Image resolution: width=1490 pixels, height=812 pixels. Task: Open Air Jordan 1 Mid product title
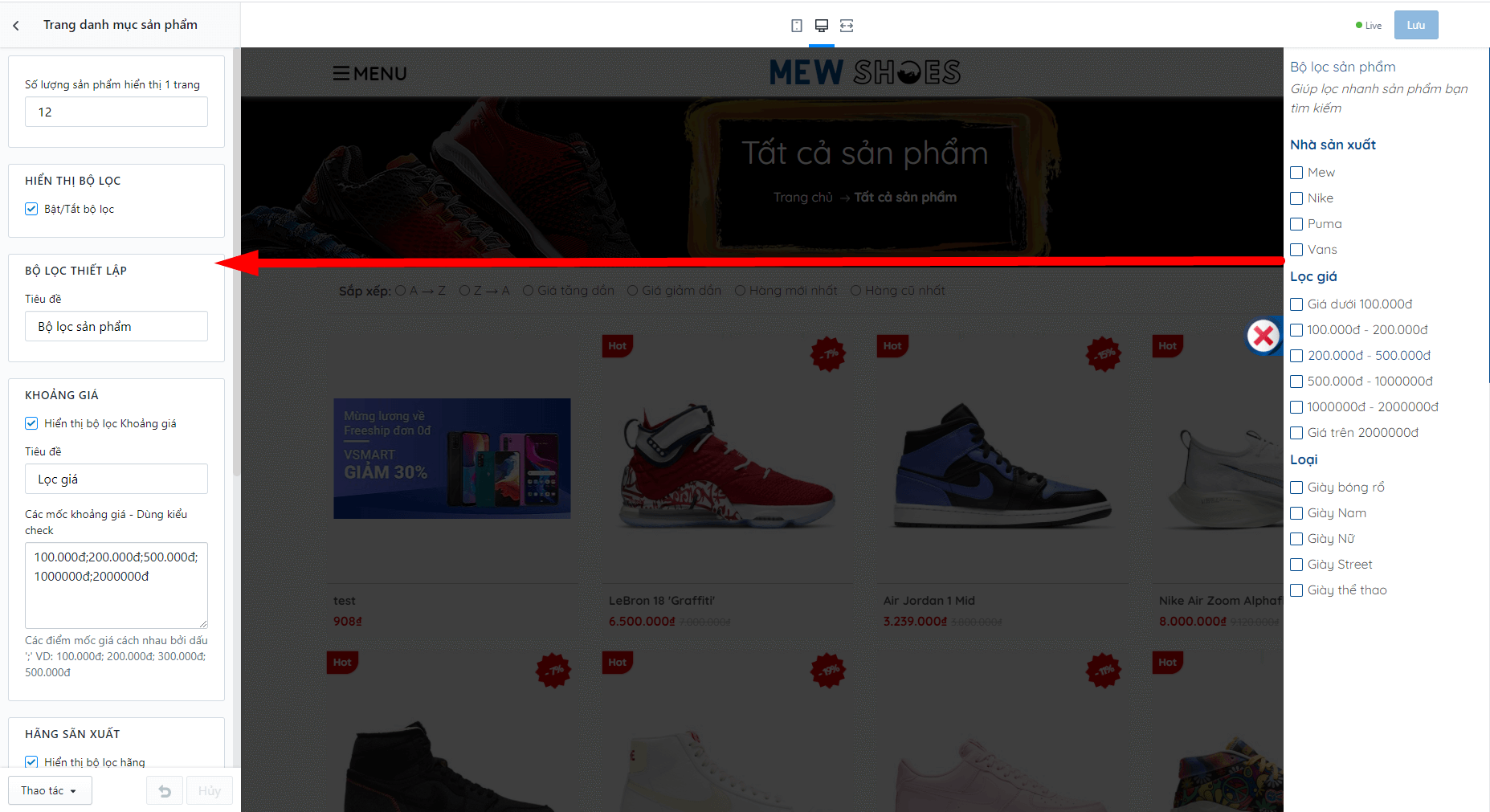point(929,601)
